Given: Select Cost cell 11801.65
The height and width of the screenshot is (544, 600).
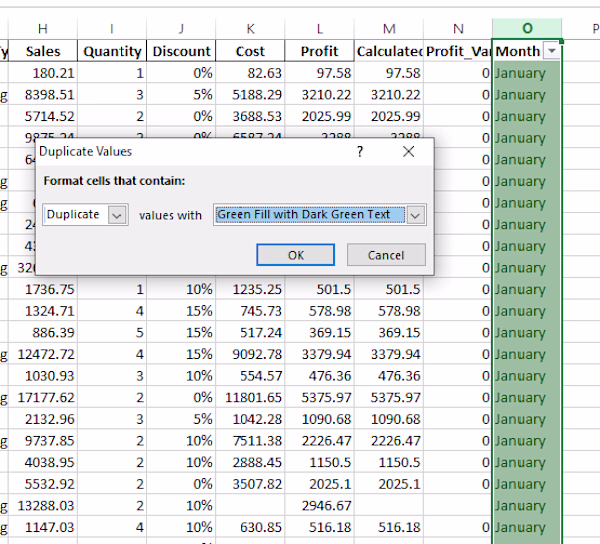Looking at the screenshot, I should pyautogui.click(x=250, y=397).
